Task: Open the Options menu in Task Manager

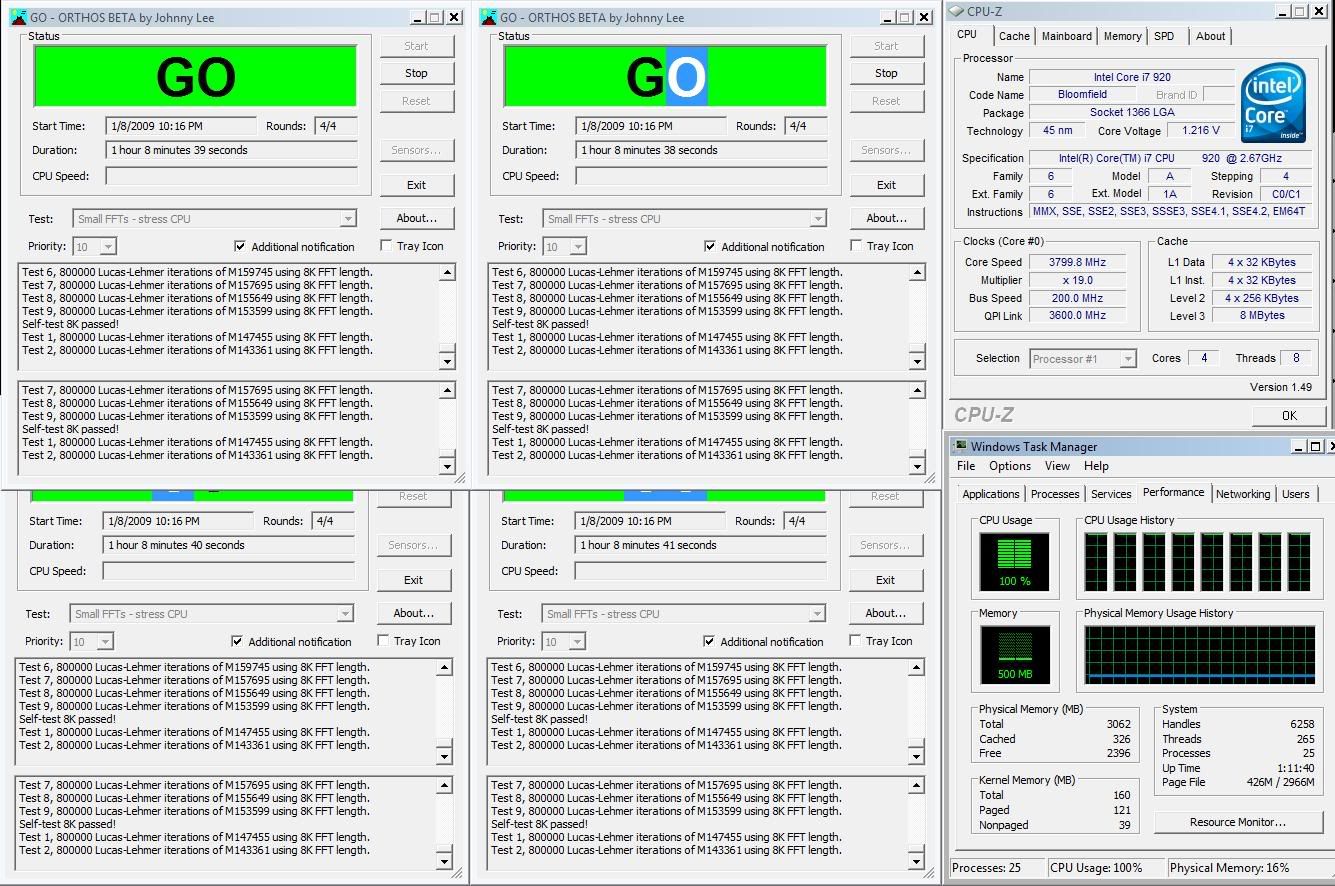Action: click(x=1010, y=466)
